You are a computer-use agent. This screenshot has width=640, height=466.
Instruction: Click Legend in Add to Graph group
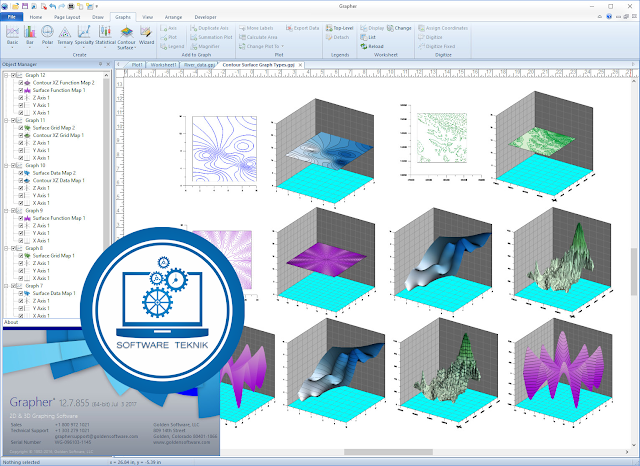[x=172, y=47]
